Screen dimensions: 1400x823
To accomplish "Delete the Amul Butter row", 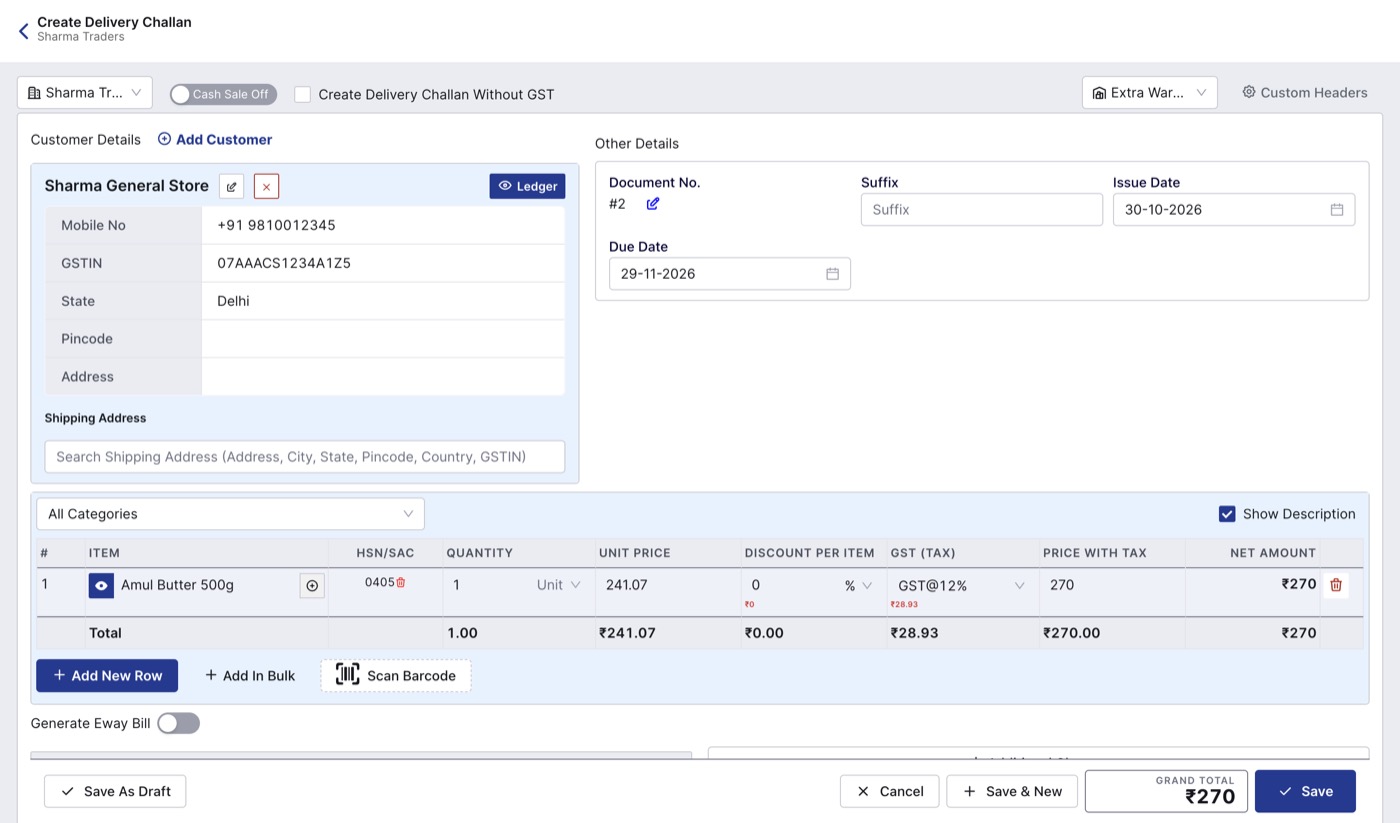I will (x=1336, y=585).
